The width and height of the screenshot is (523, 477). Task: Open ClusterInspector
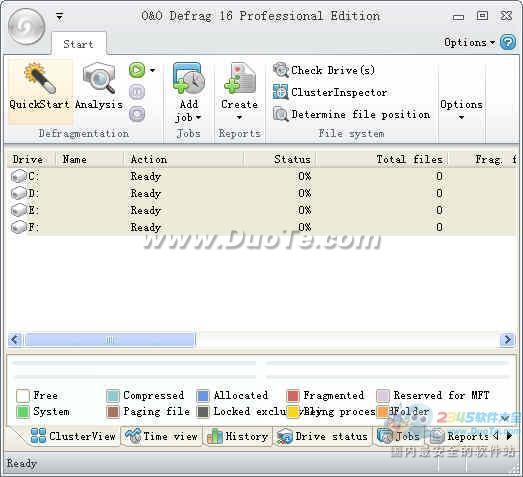(330, 92)
